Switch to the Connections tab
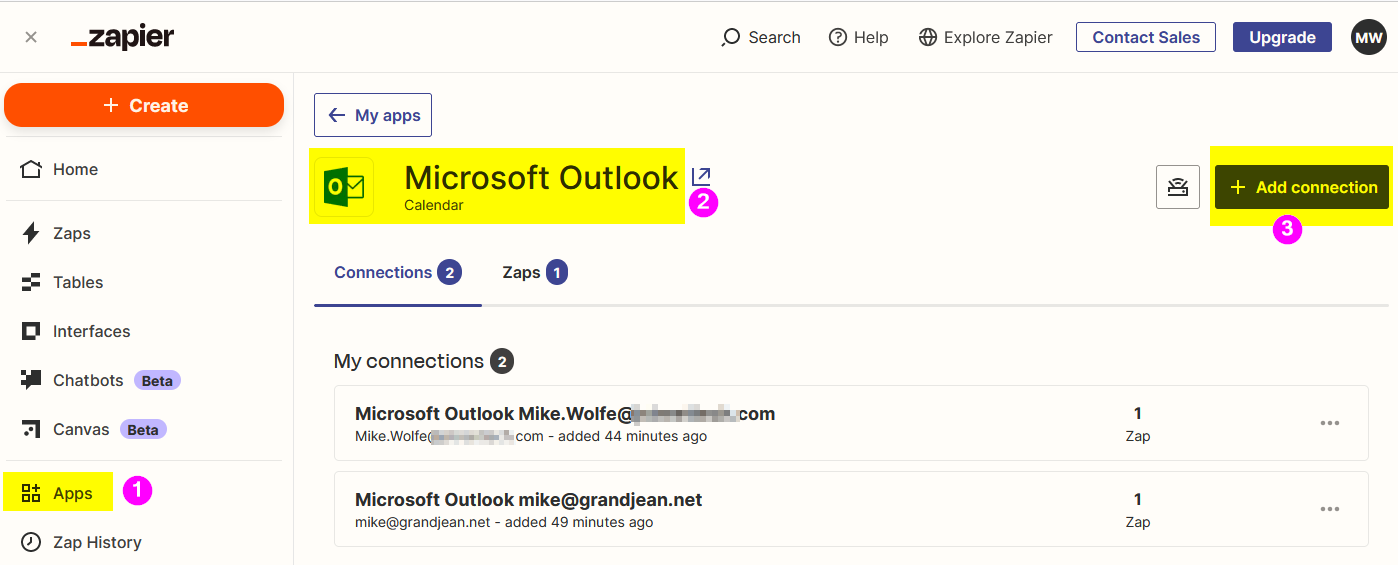1398x565 pixels. [397, 272]
